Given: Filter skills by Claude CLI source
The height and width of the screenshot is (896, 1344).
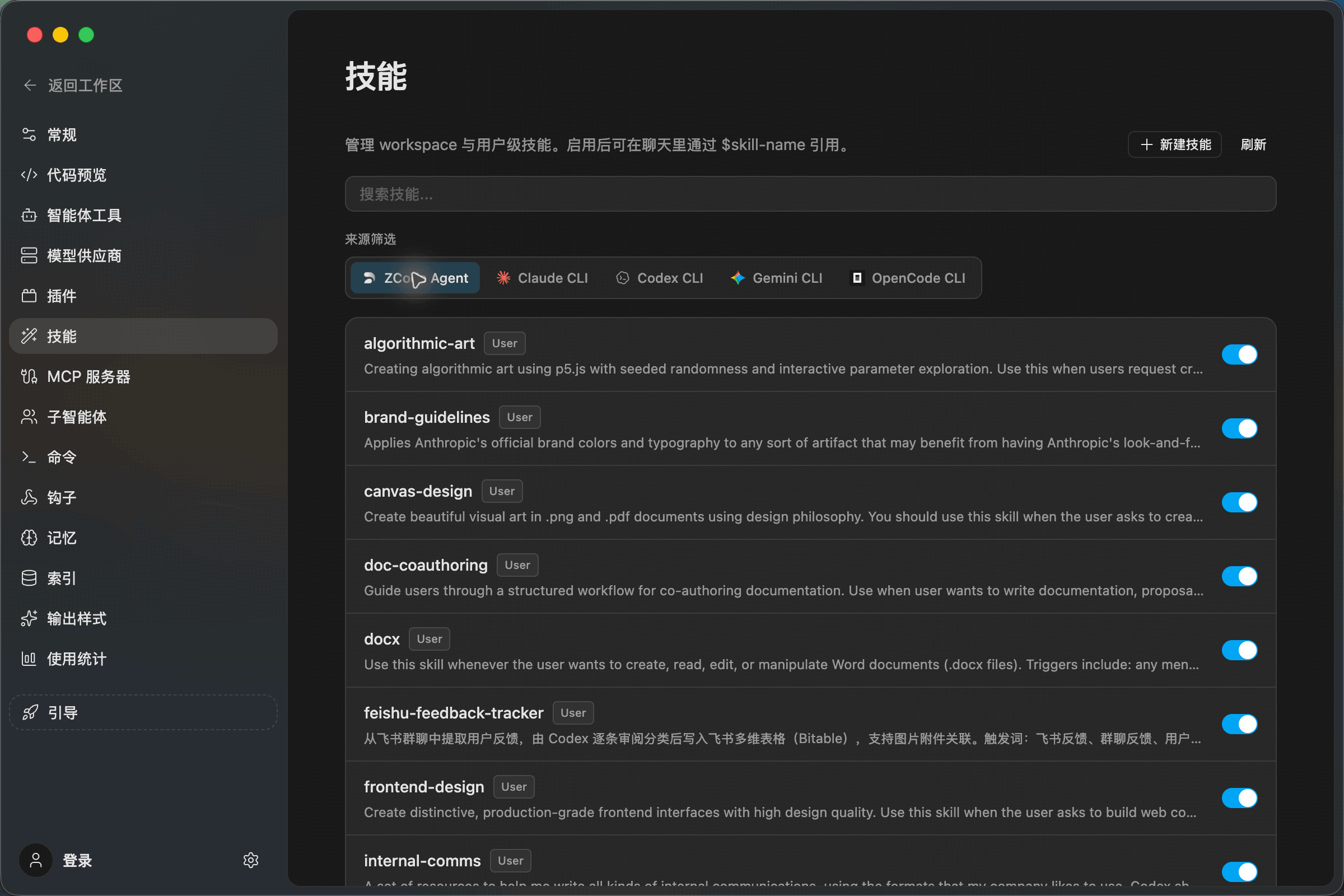Looking at the screenshot, I should [542, 278].
